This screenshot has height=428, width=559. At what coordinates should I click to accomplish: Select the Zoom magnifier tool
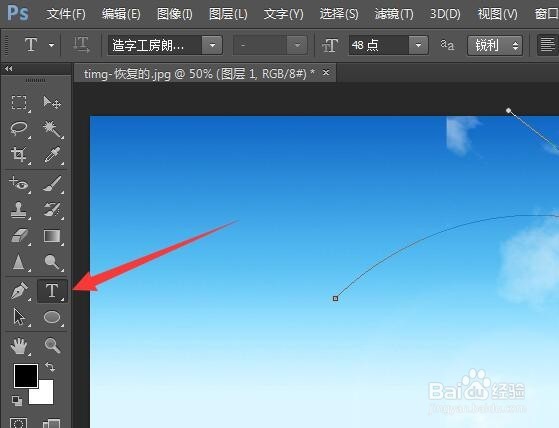click(x=52, y=346)
